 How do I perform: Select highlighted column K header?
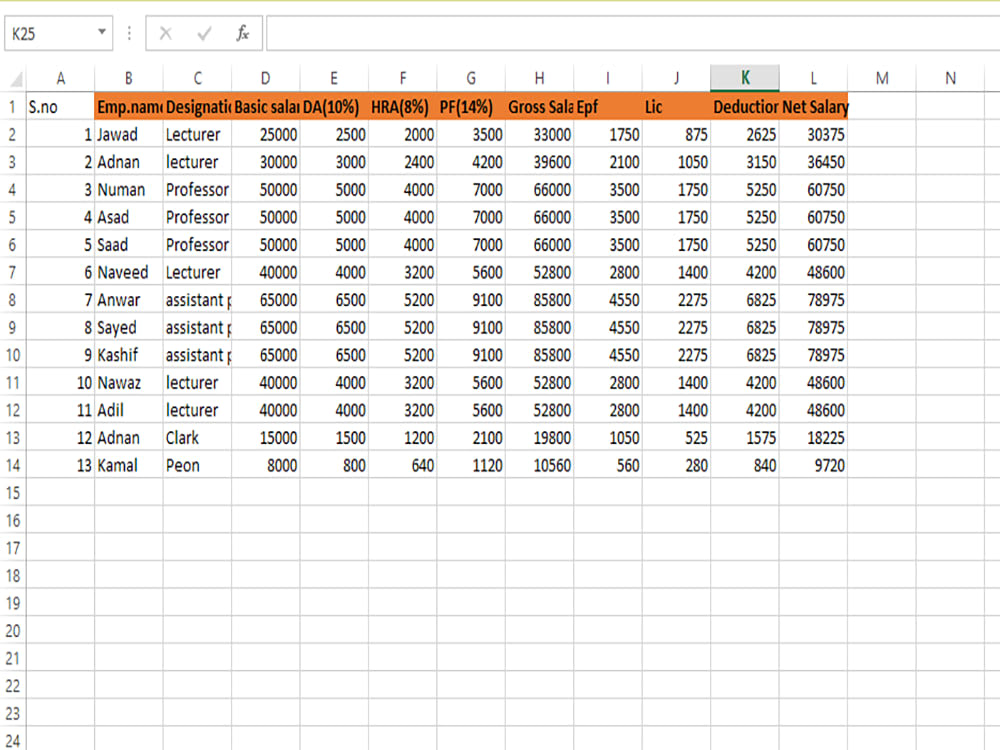pyautogui.click(x=745, y=78)
